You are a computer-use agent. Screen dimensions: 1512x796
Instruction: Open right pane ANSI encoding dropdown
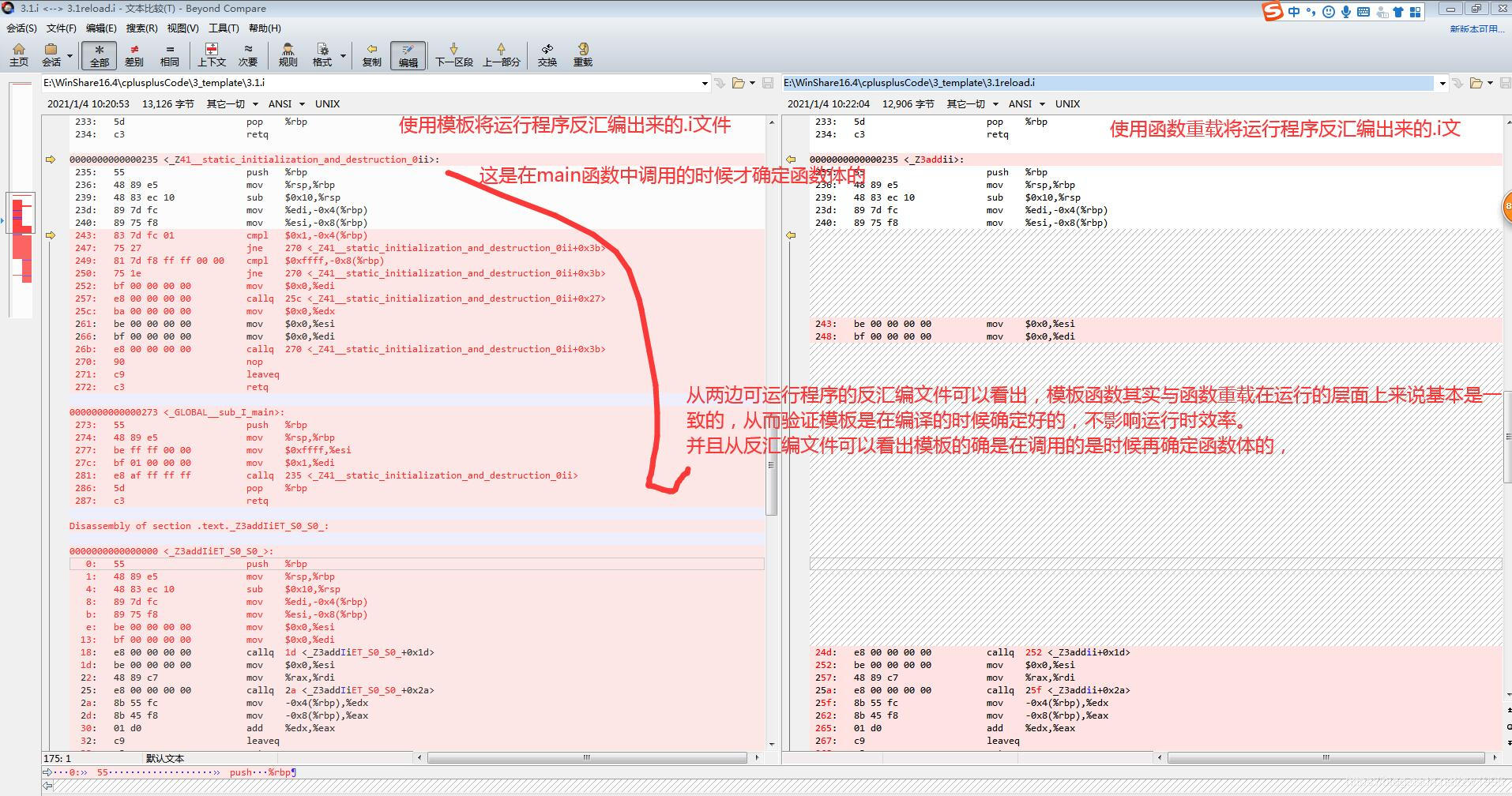(x=1025, y=103)
